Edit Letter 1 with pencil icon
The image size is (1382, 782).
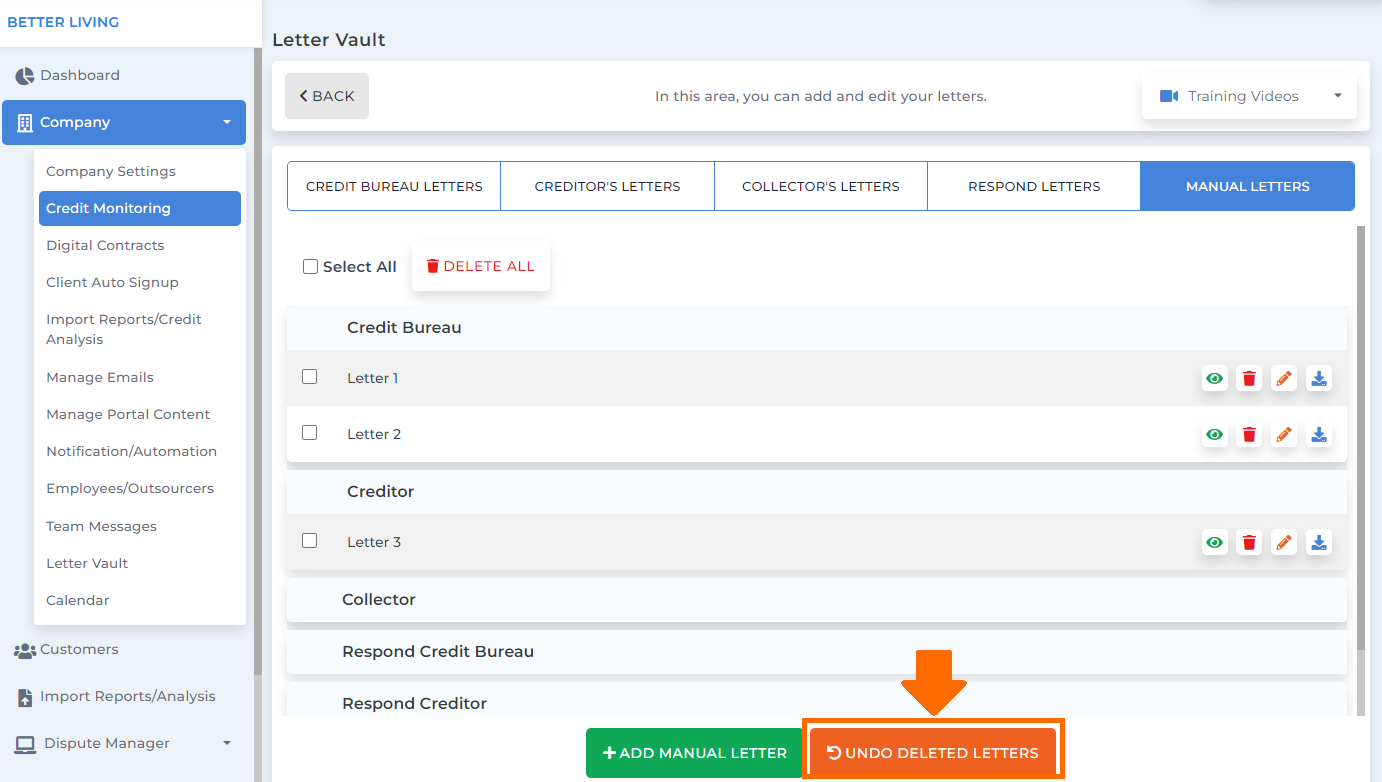click(1284, 379)
